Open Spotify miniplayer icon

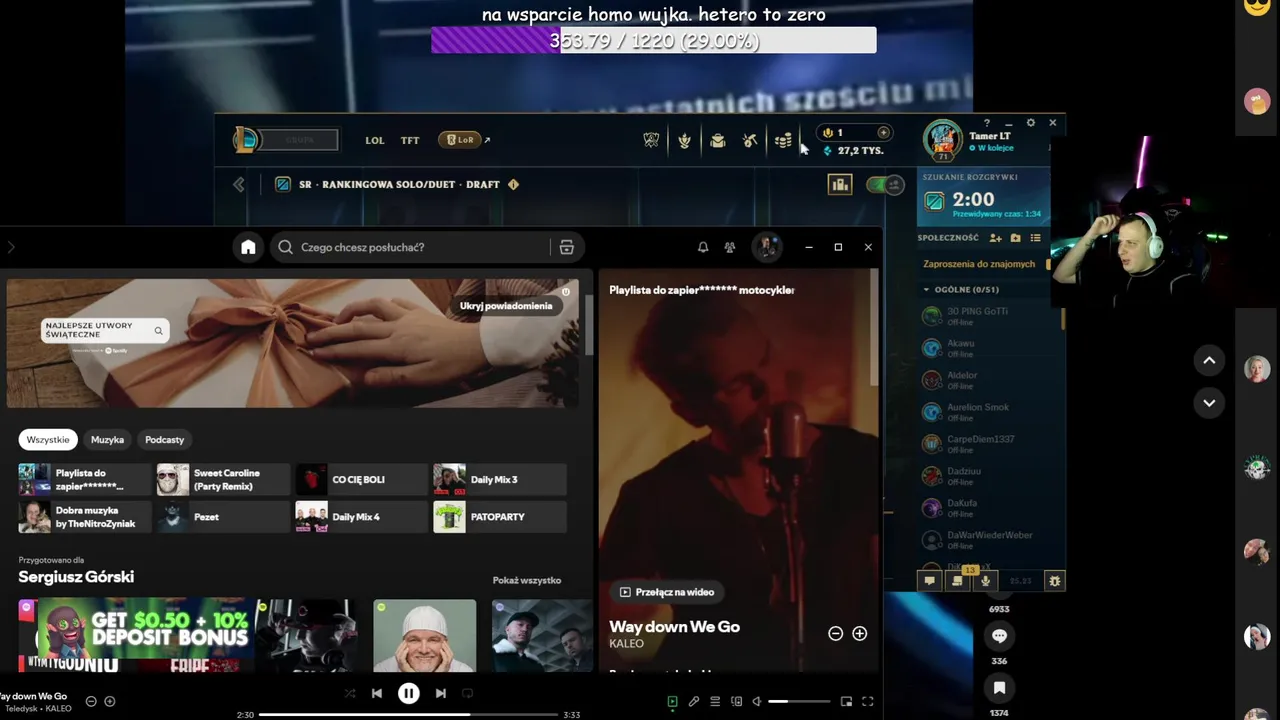coord(846,702)
